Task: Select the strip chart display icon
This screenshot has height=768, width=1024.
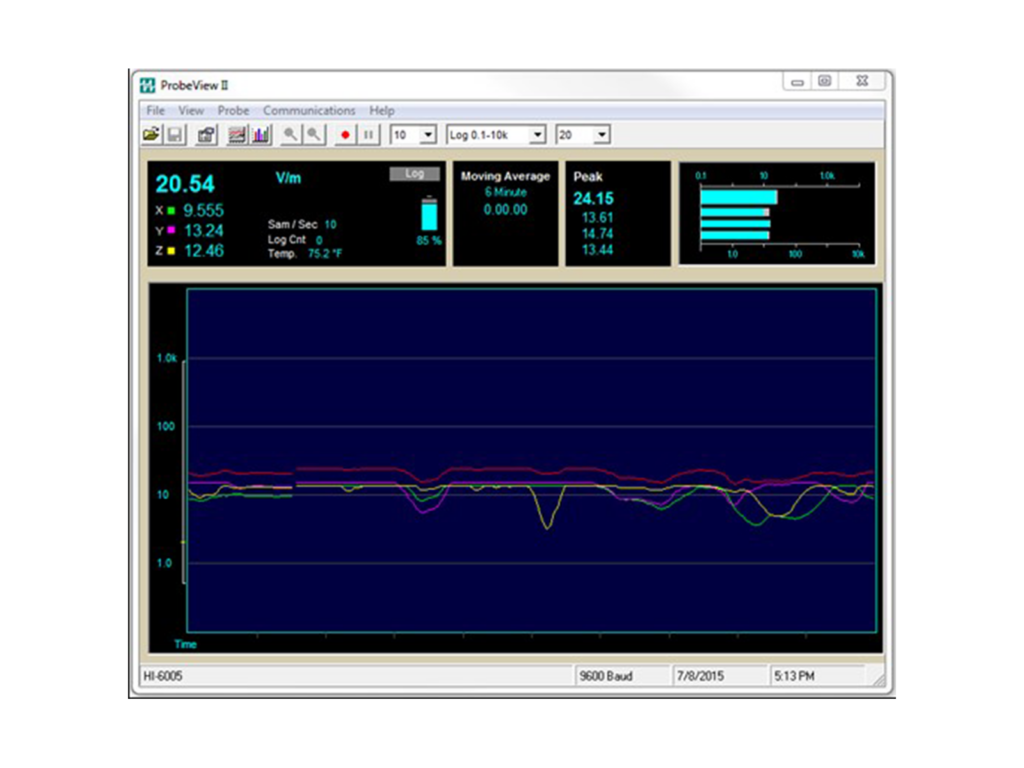Action: coord(236,134)
